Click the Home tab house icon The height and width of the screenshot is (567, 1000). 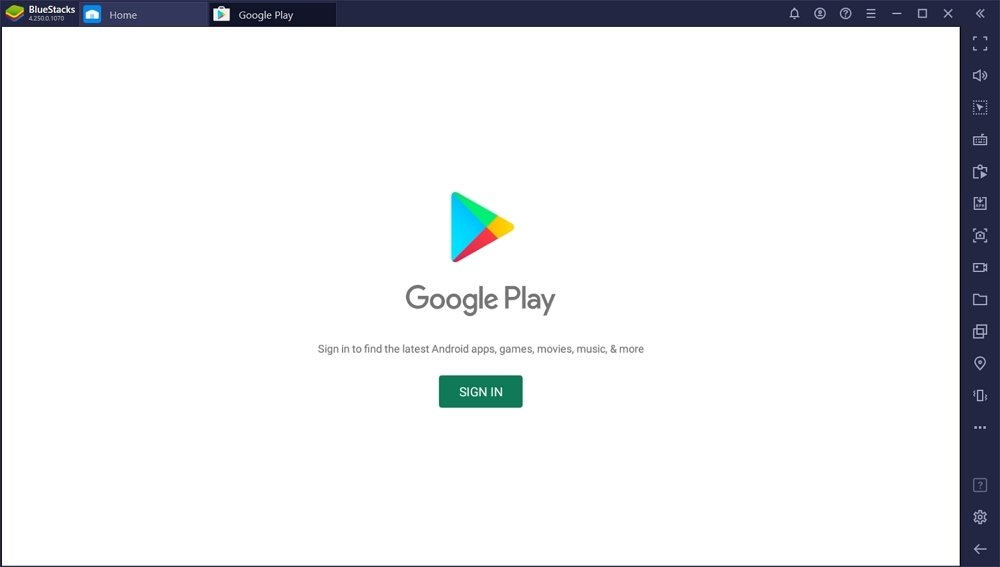click(x=92, y=14)
